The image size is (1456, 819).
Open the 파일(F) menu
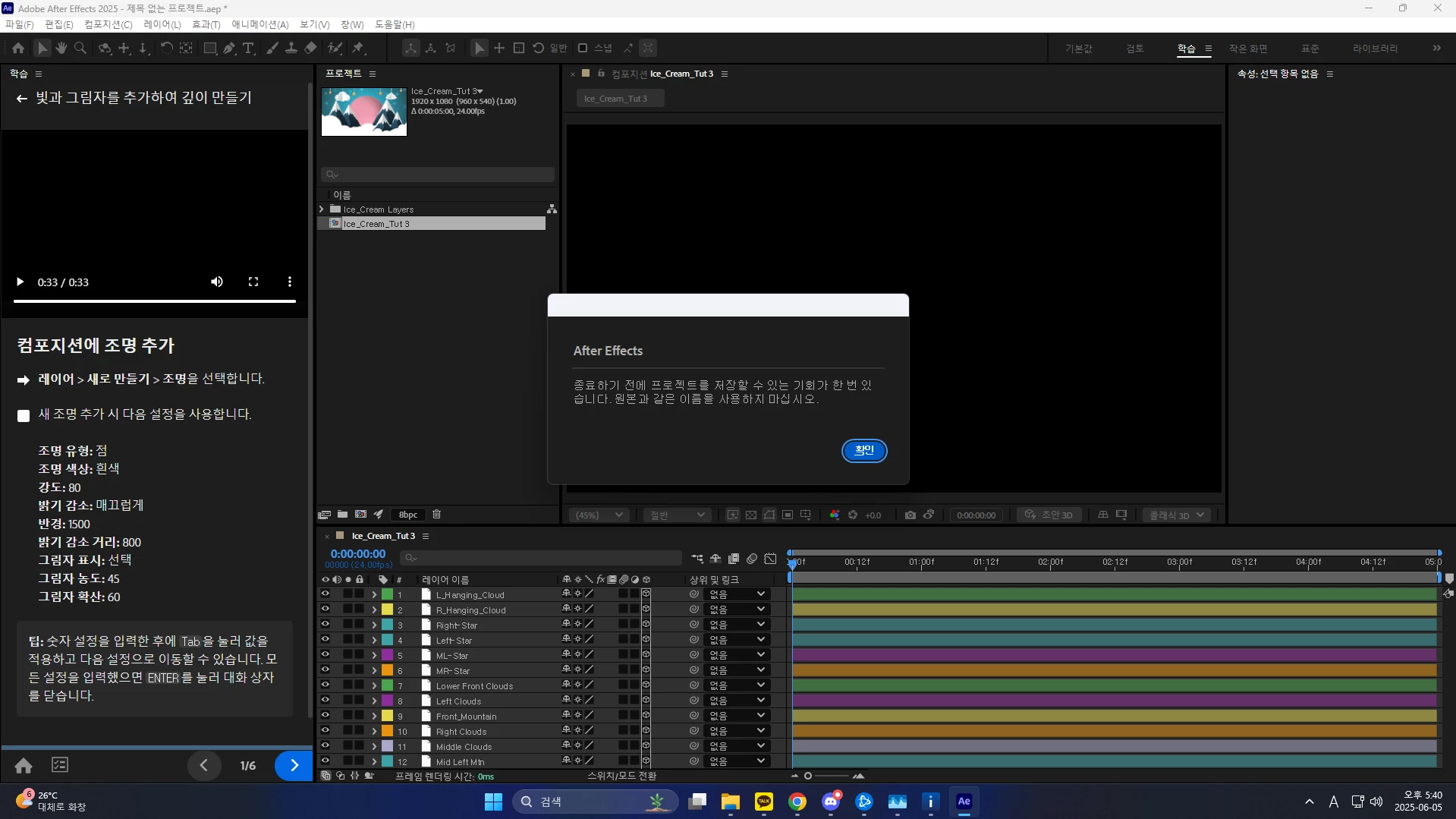(x=20, y=25)
